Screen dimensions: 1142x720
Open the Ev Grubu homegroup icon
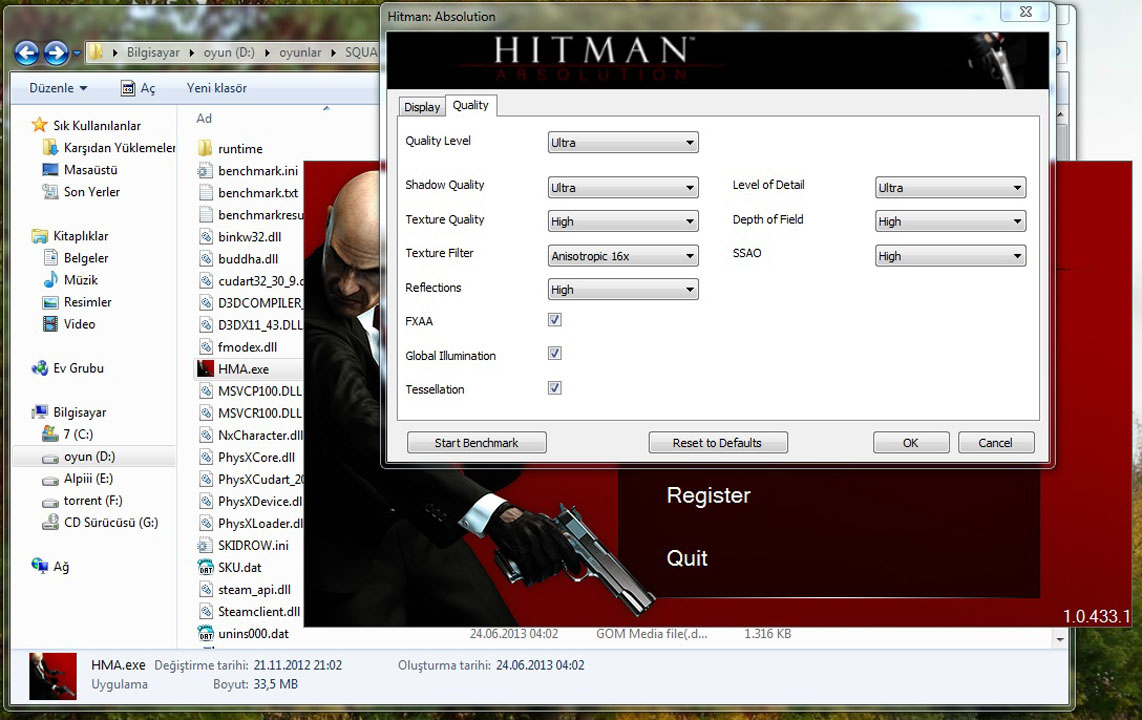point(39,368)
